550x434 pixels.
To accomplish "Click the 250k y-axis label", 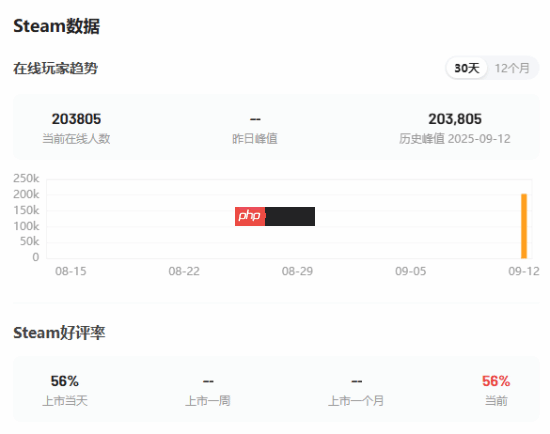I will tap(26, 178).
